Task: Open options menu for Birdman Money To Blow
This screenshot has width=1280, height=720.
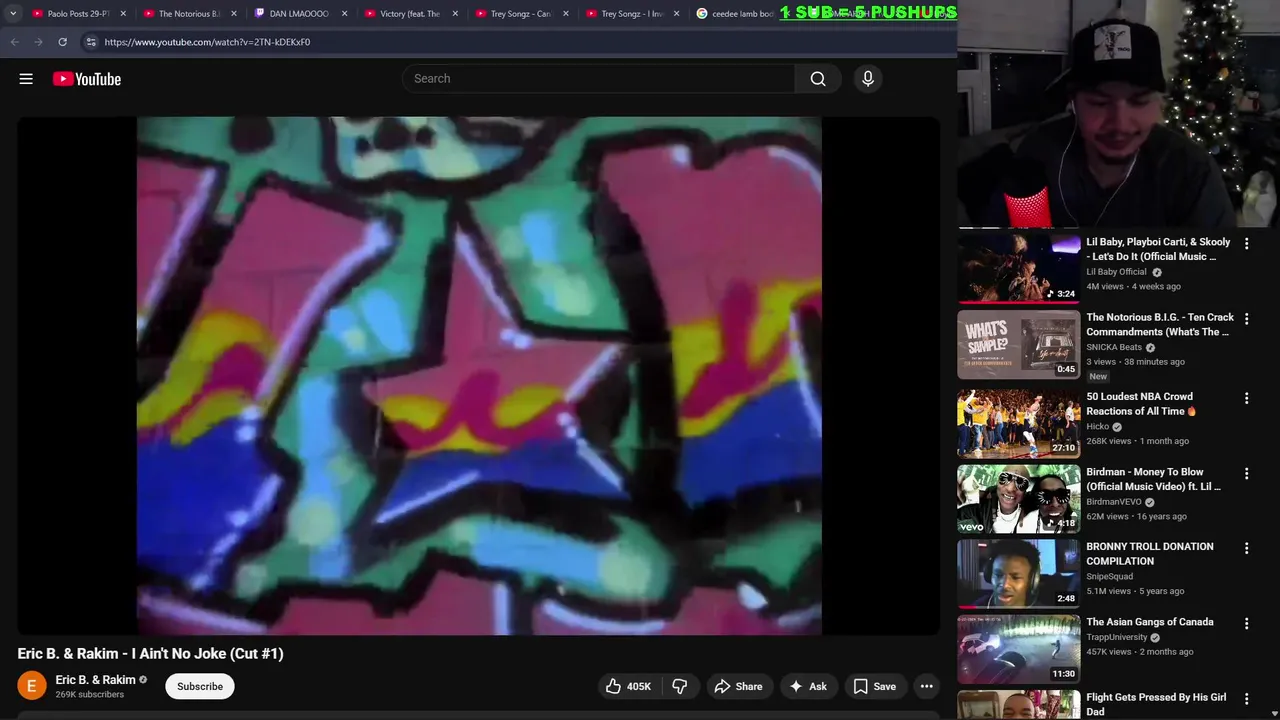Action: pyautogui.click(x=1246, y=473)
